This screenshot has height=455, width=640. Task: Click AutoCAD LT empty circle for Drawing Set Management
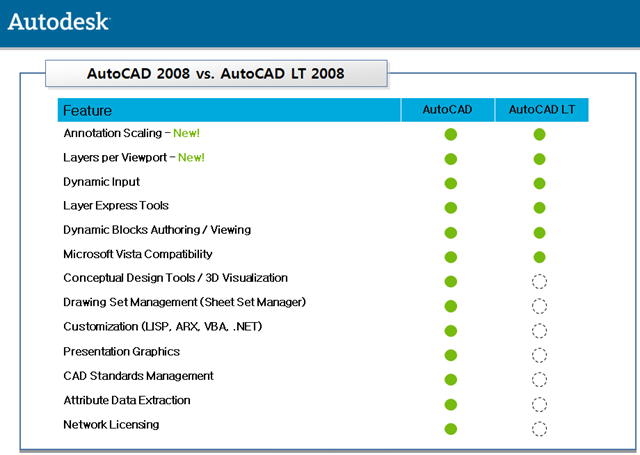539,306
